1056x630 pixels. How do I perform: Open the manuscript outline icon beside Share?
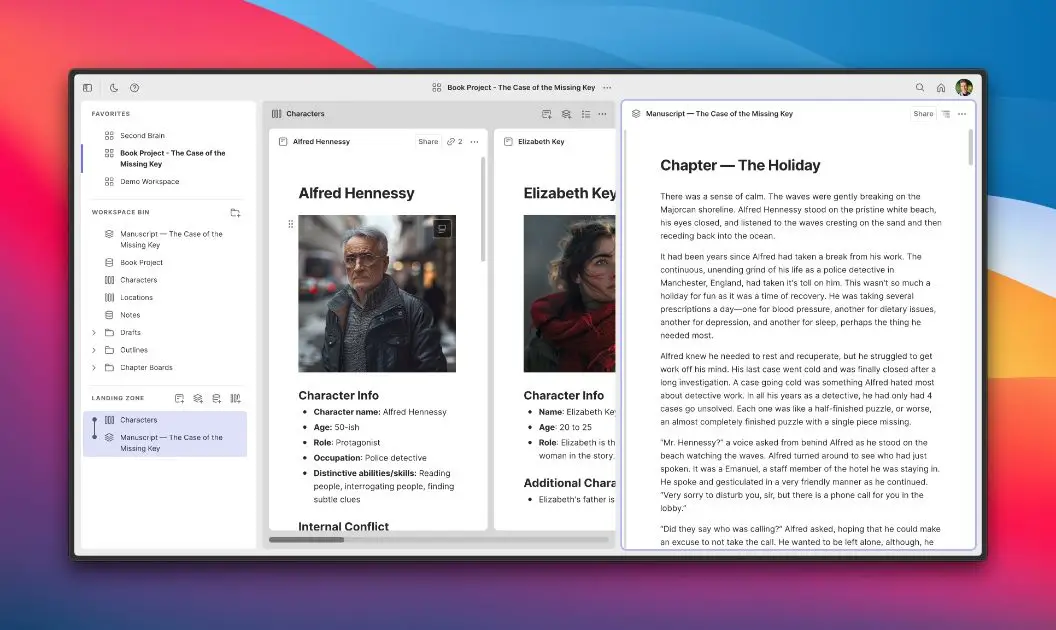click(945, 114)
